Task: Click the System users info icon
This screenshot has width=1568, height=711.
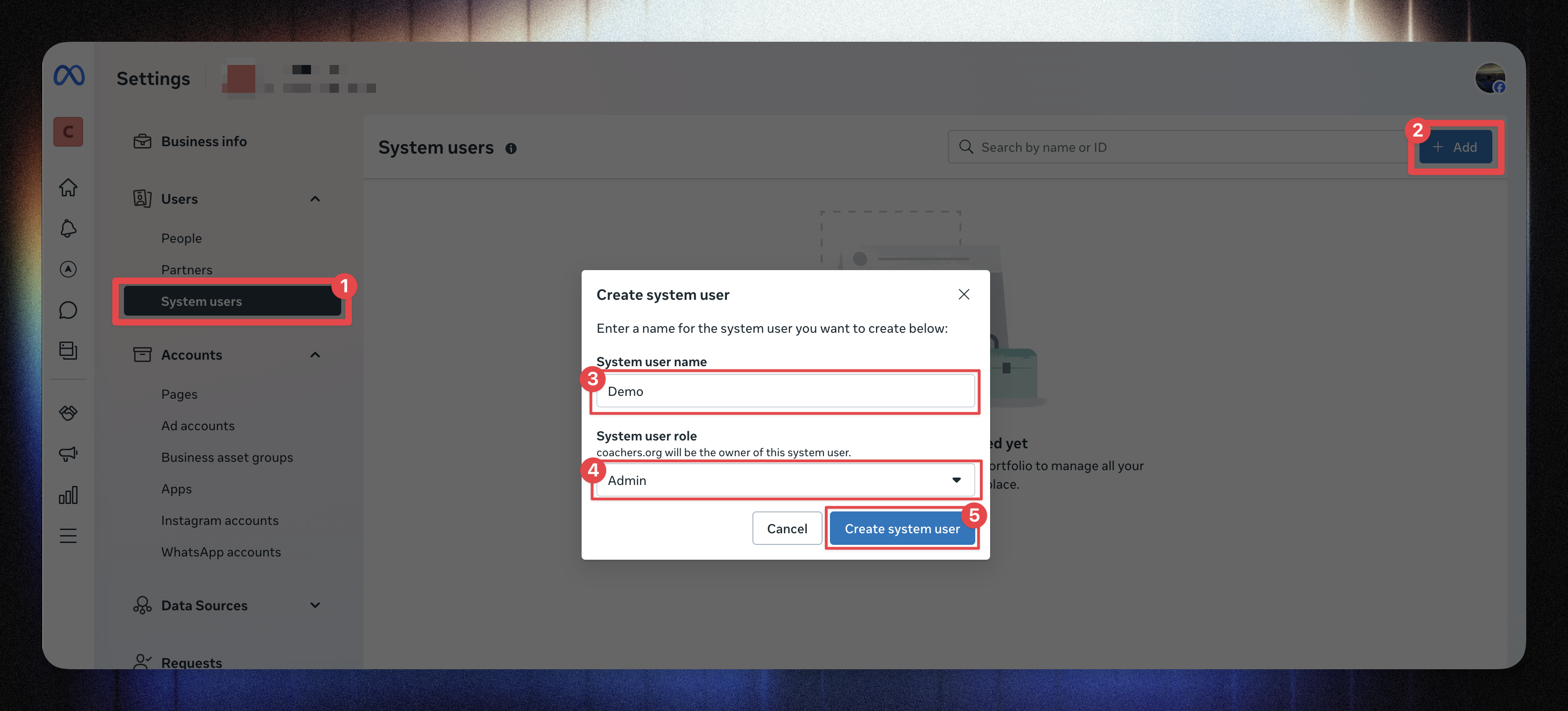Action: (511, 149)
